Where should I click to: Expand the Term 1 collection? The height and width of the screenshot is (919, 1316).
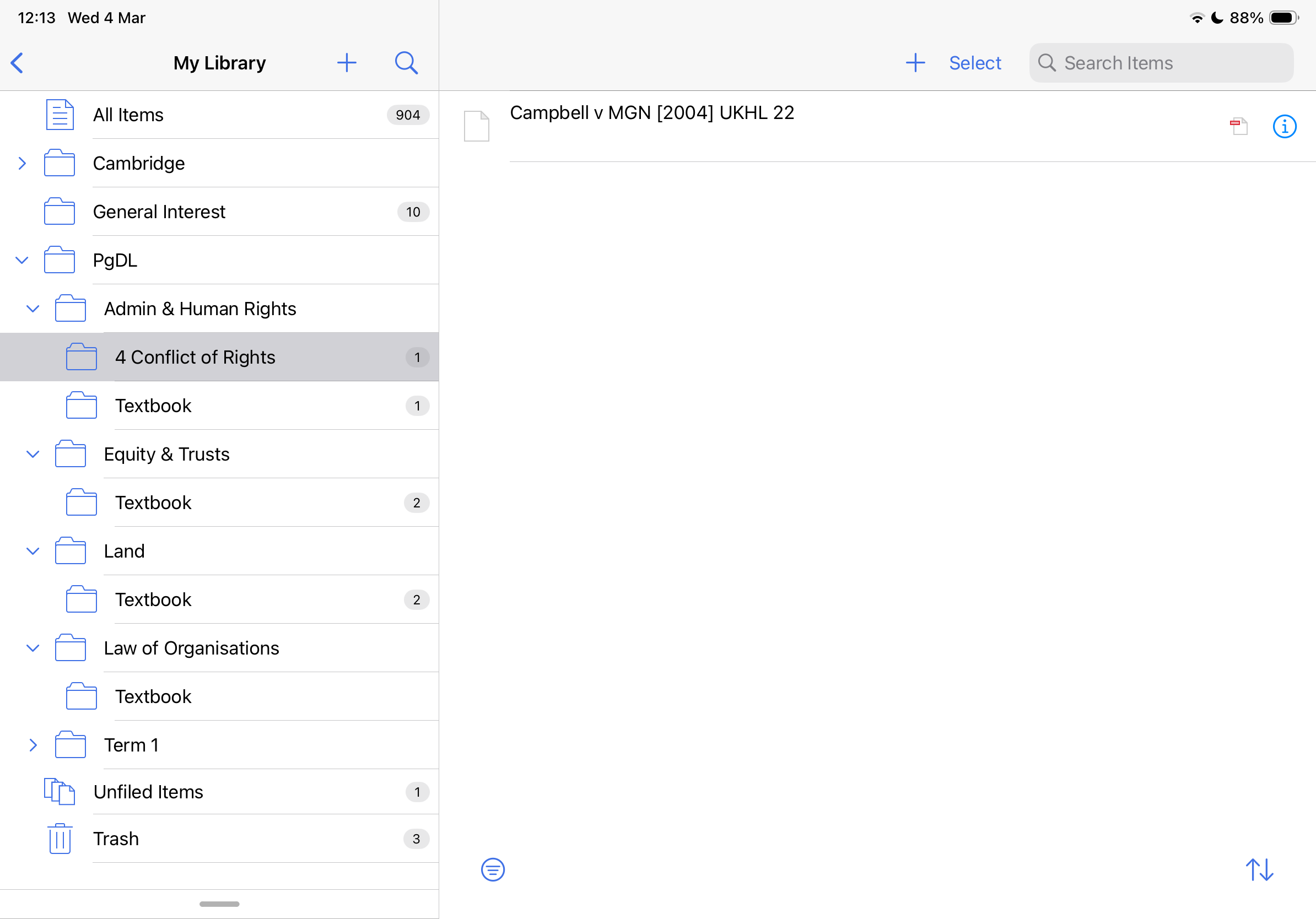pyautogui.click(x=33, y=745)
